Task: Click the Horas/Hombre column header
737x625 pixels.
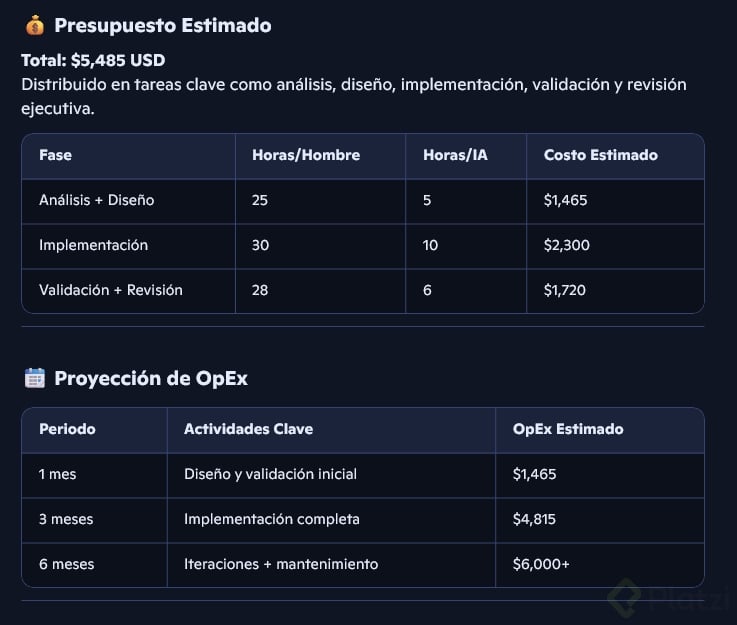Action: (x=306, y=155)
